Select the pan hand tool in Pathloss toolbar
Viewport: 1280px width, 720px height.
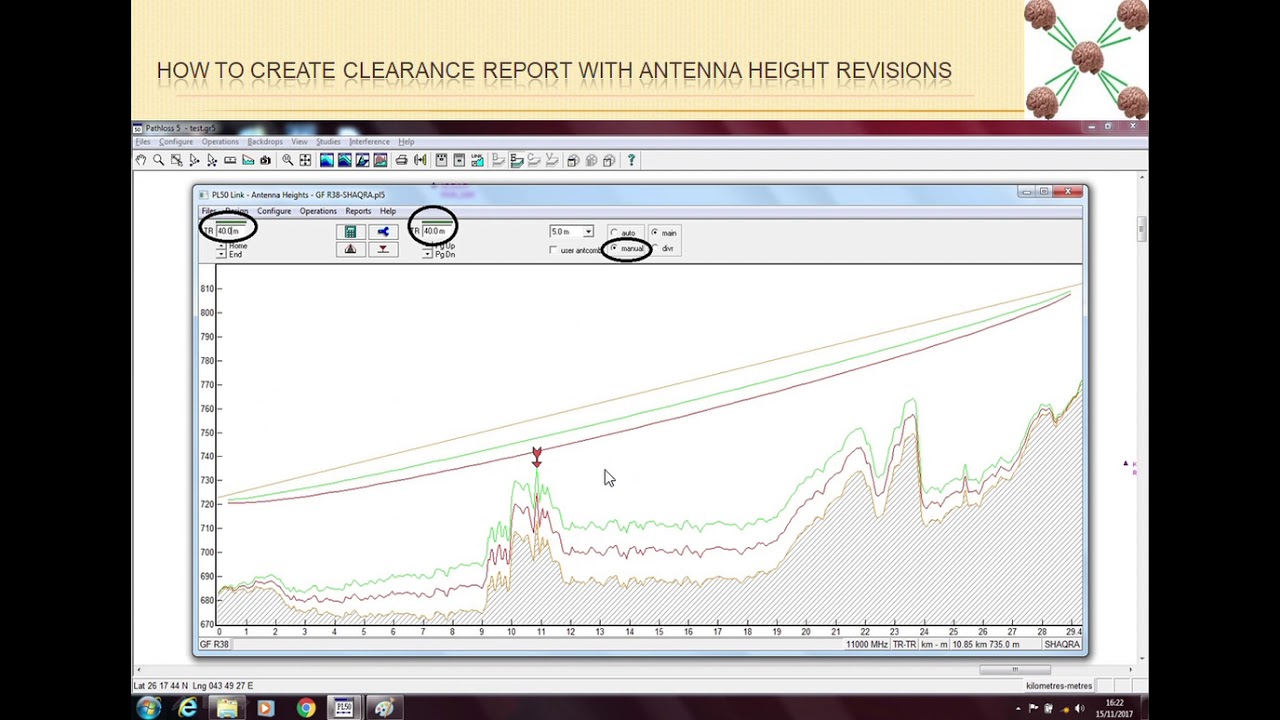pyautogui.click(x=141, y=160)
